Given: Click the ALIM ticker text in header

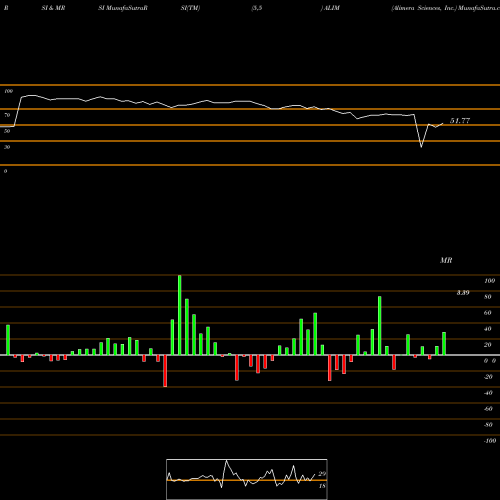Looking at the screenshot, I should point(332,8).
